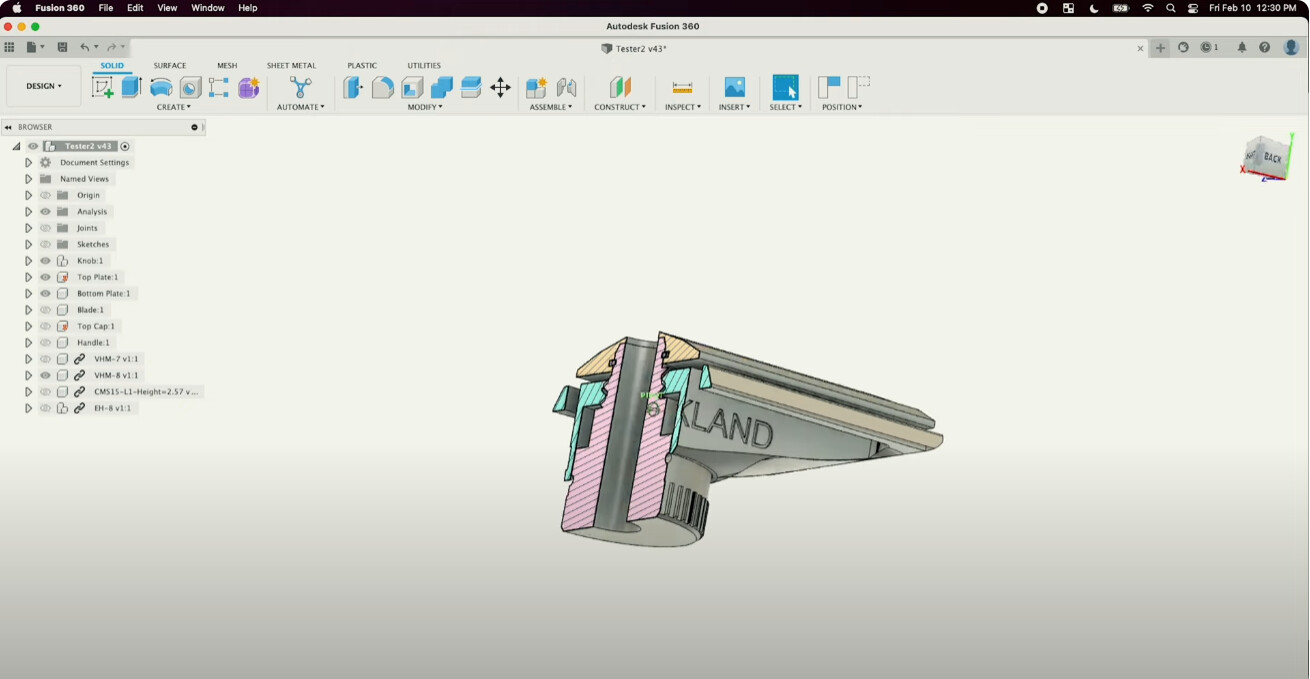Switch to the UTILITIES tab
Screen dimensions: 1310x679
click(x=424, y=66)
